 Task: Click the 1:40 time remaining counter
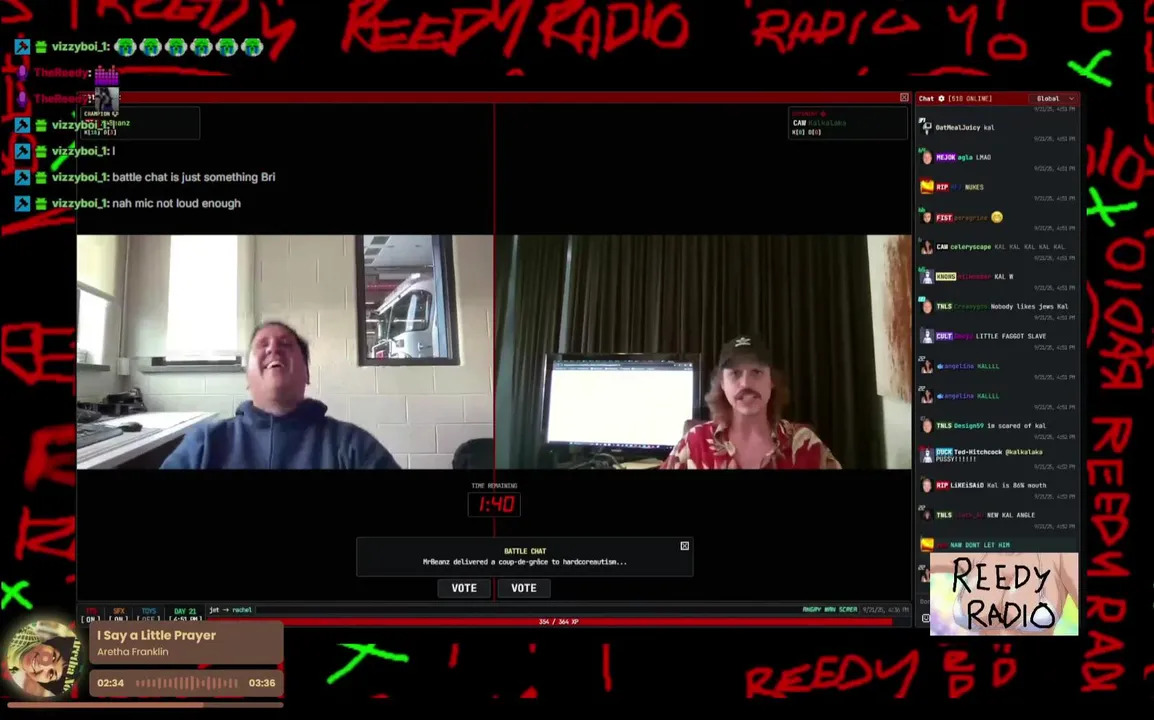coord(495,504)
